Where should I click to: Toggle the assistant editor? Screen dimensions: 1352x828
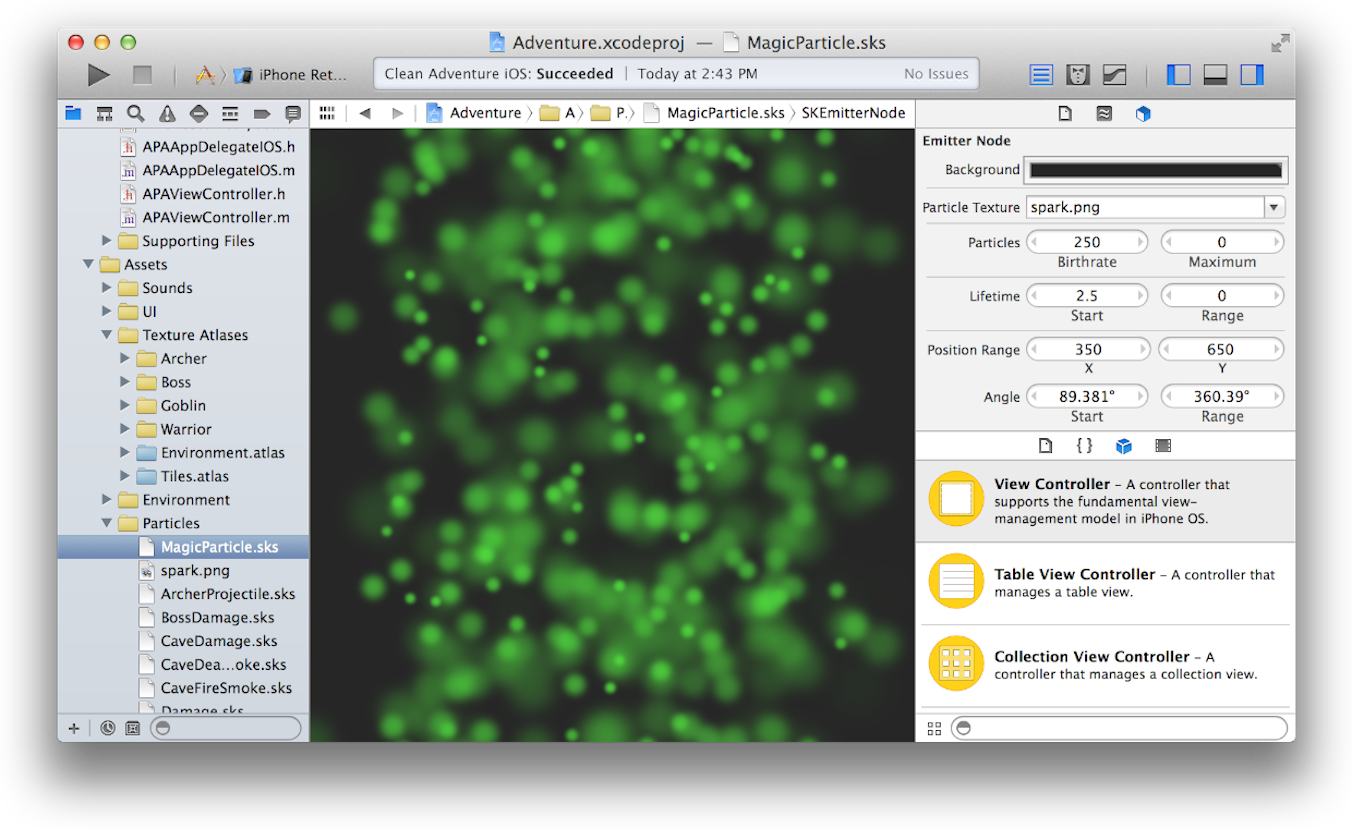click(x=1079, y=74)
